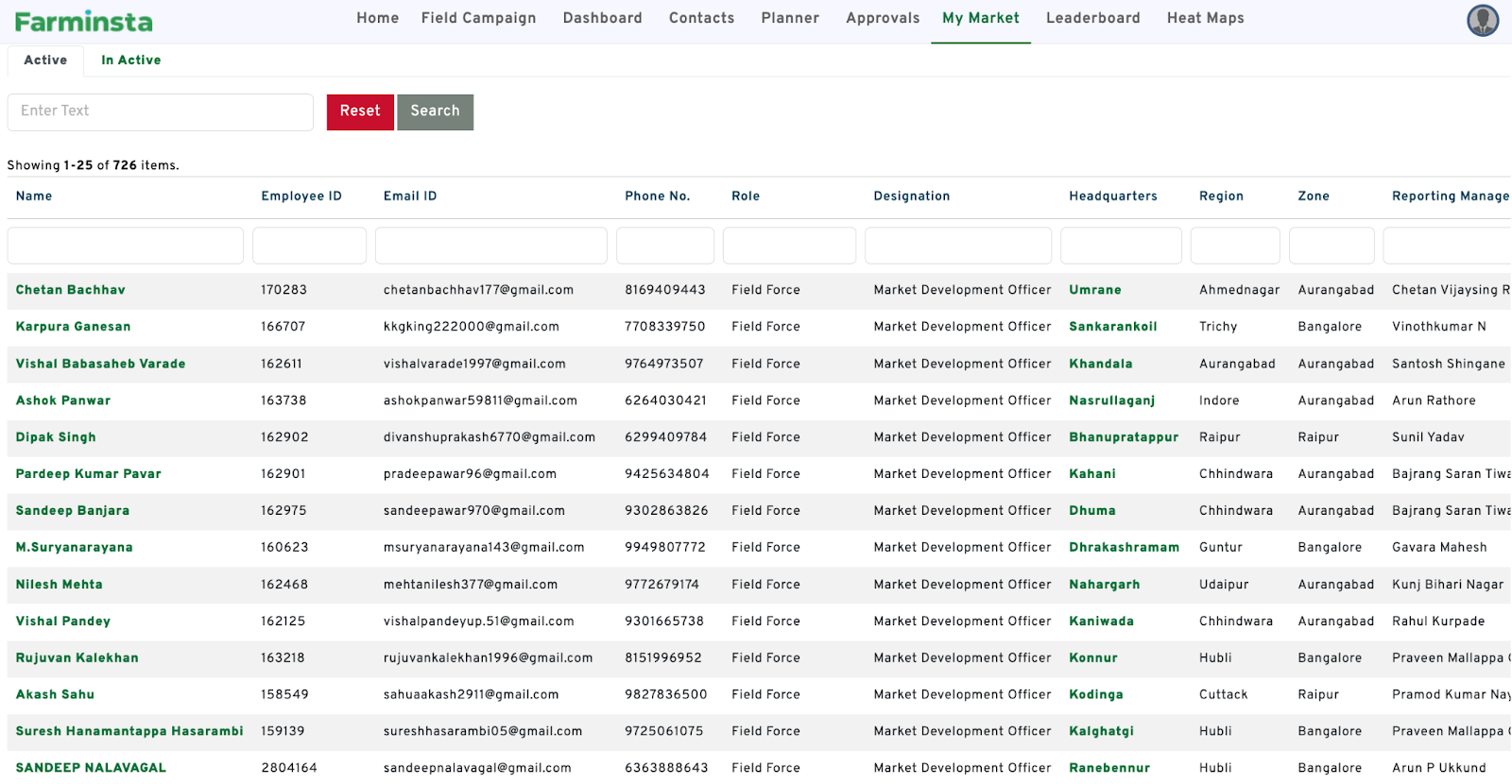This screenshot has width=1512, height=784.
Task: Click the Farminsta logo
Action: [83, 21]
